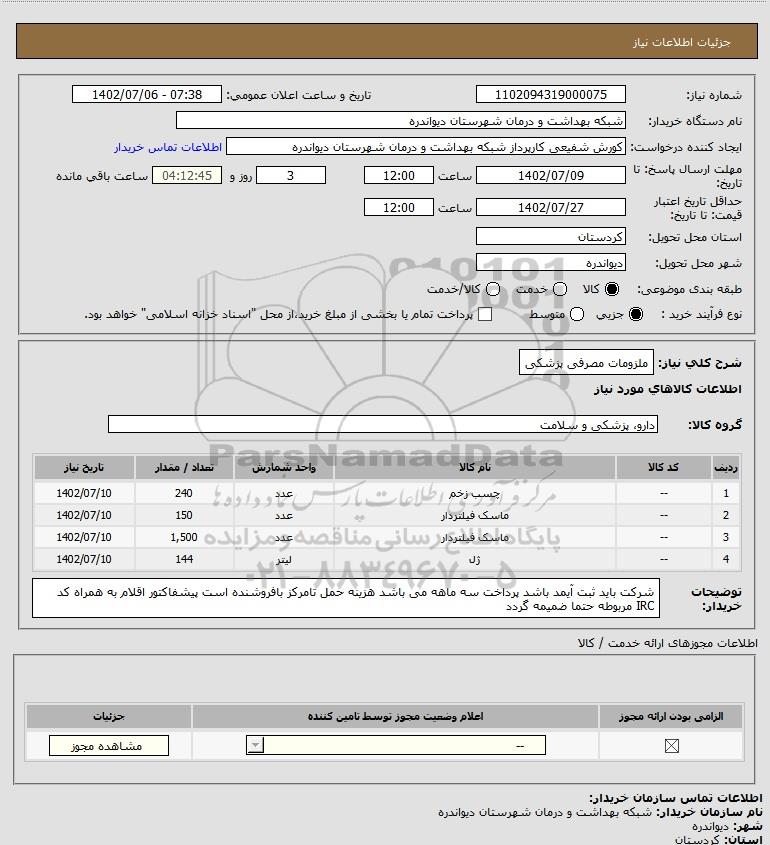The height and width of the screenshot is (845, 770).
Task: Toggle the mandatory license checkbox
Action: click(671, 746)
